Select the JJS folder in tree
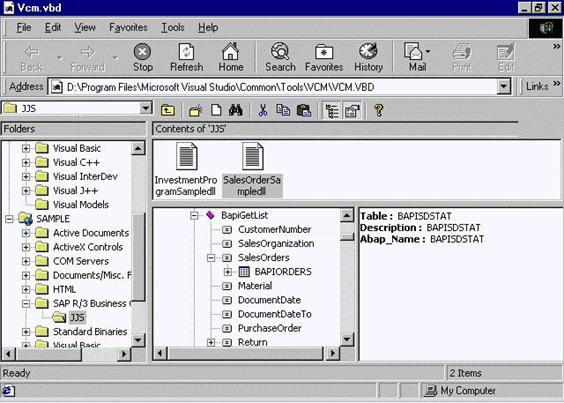564x403 pixels. pyautogui.click(x=77, y=317)
